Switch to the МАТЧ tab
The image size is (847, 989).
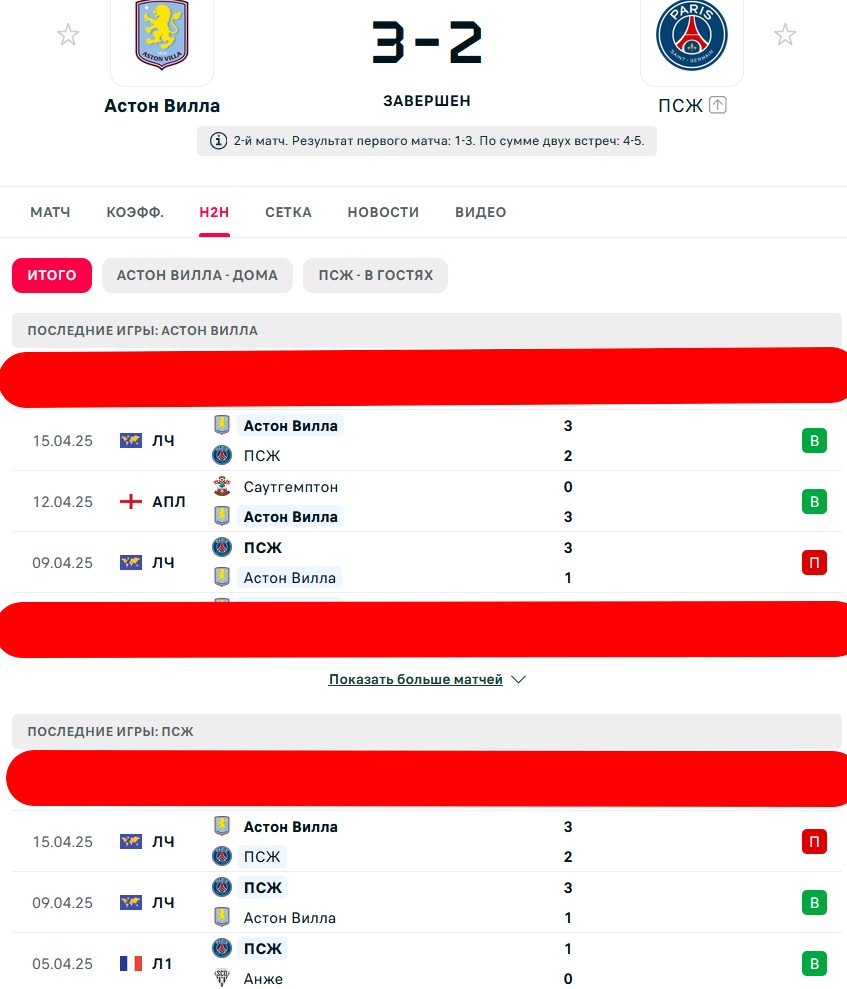(50, 213)
